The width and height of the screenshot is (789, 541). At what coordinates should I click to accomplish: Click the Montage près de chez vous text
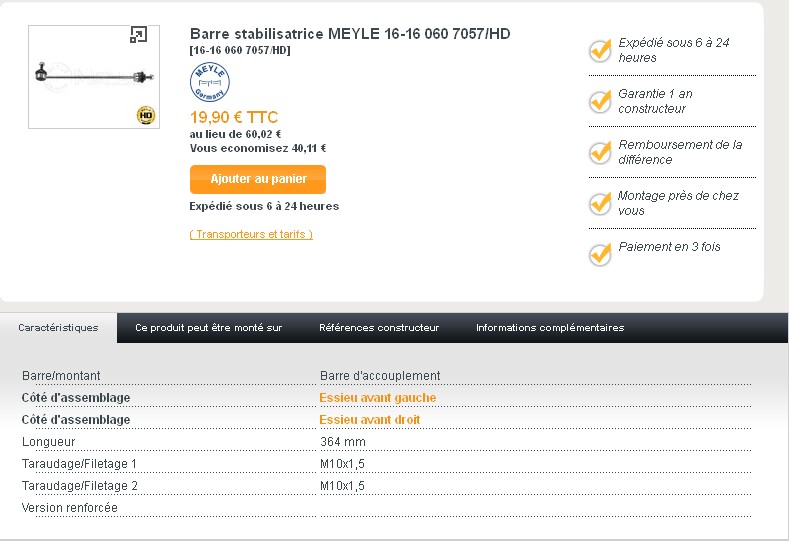678,203
